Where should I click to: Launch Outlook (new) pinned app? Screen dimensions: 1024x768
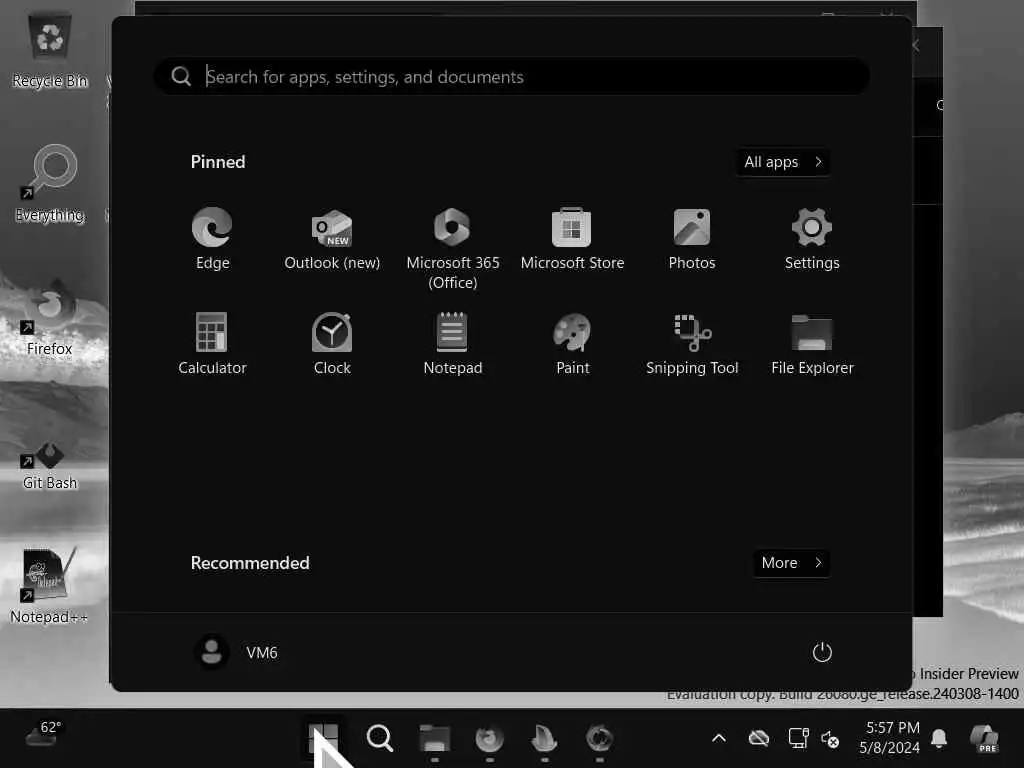(332, 238)
